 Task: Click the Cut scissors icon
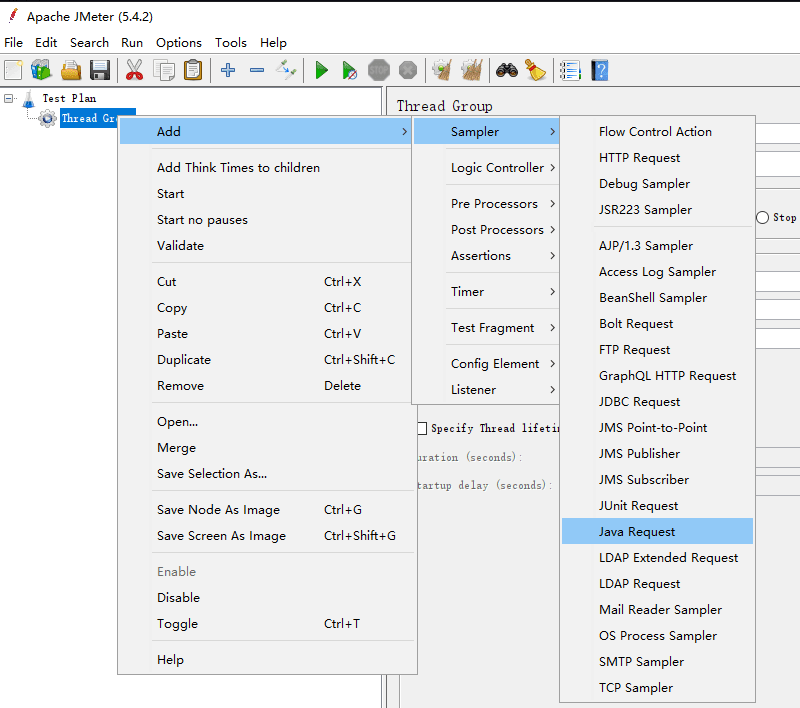[135, 70]
